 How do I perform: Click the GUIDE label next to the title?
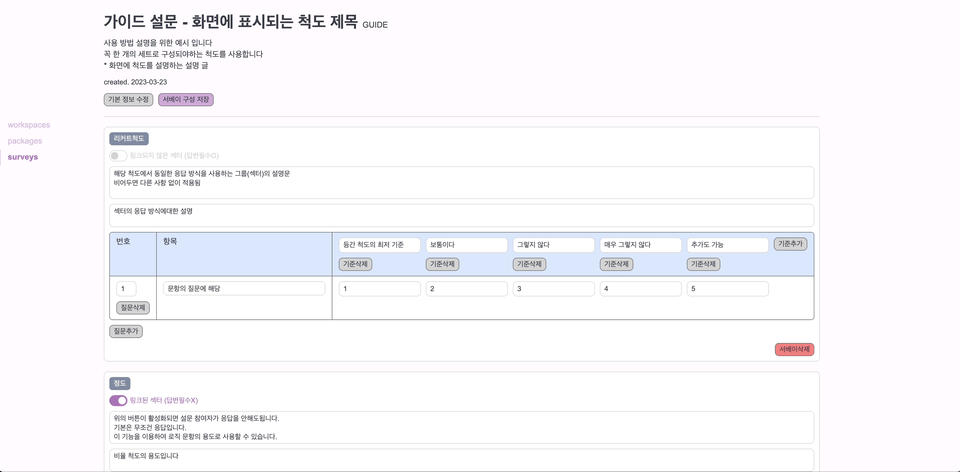coord(375,25)
